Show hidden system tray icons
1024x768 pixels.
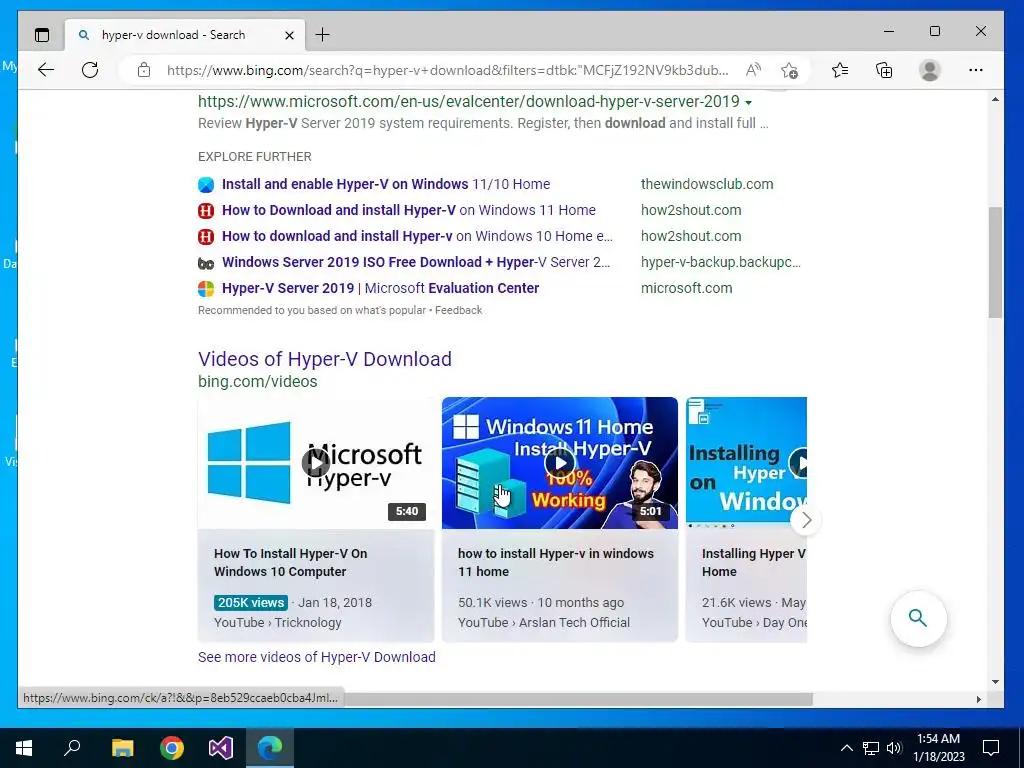tap(846, 748)
